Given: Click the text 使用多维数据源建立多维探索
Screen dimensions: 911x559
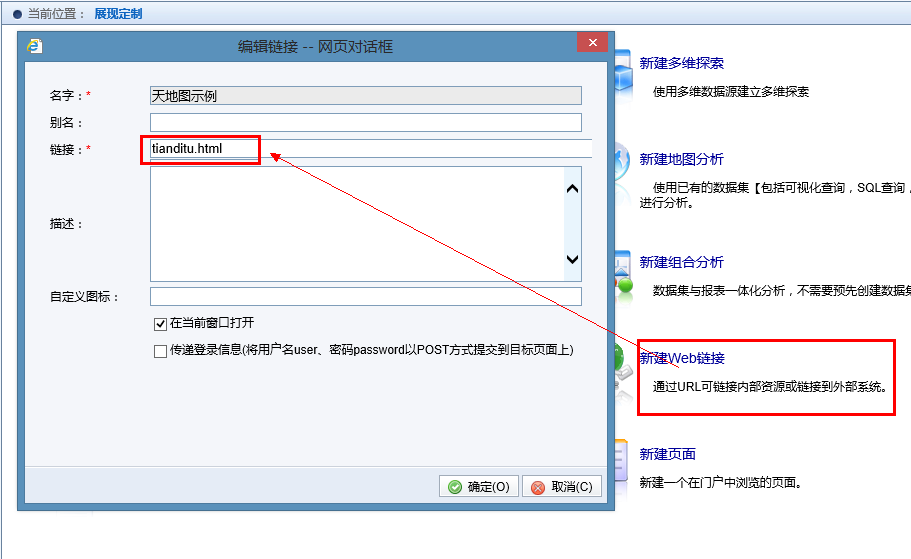Looking at the screenshot, I should [x=731, y=92].
